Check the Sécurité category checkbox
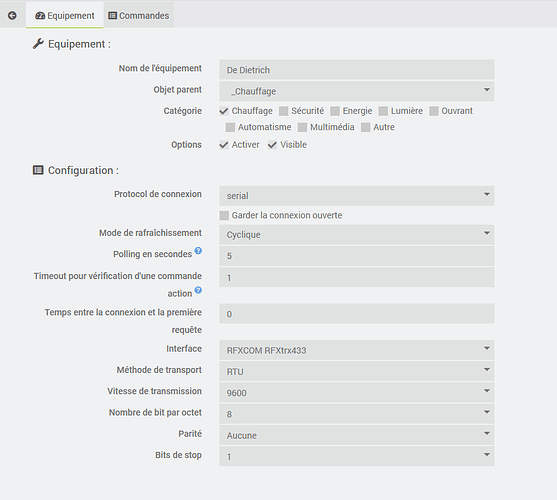 pyautogui.click(x=283, y=111)
